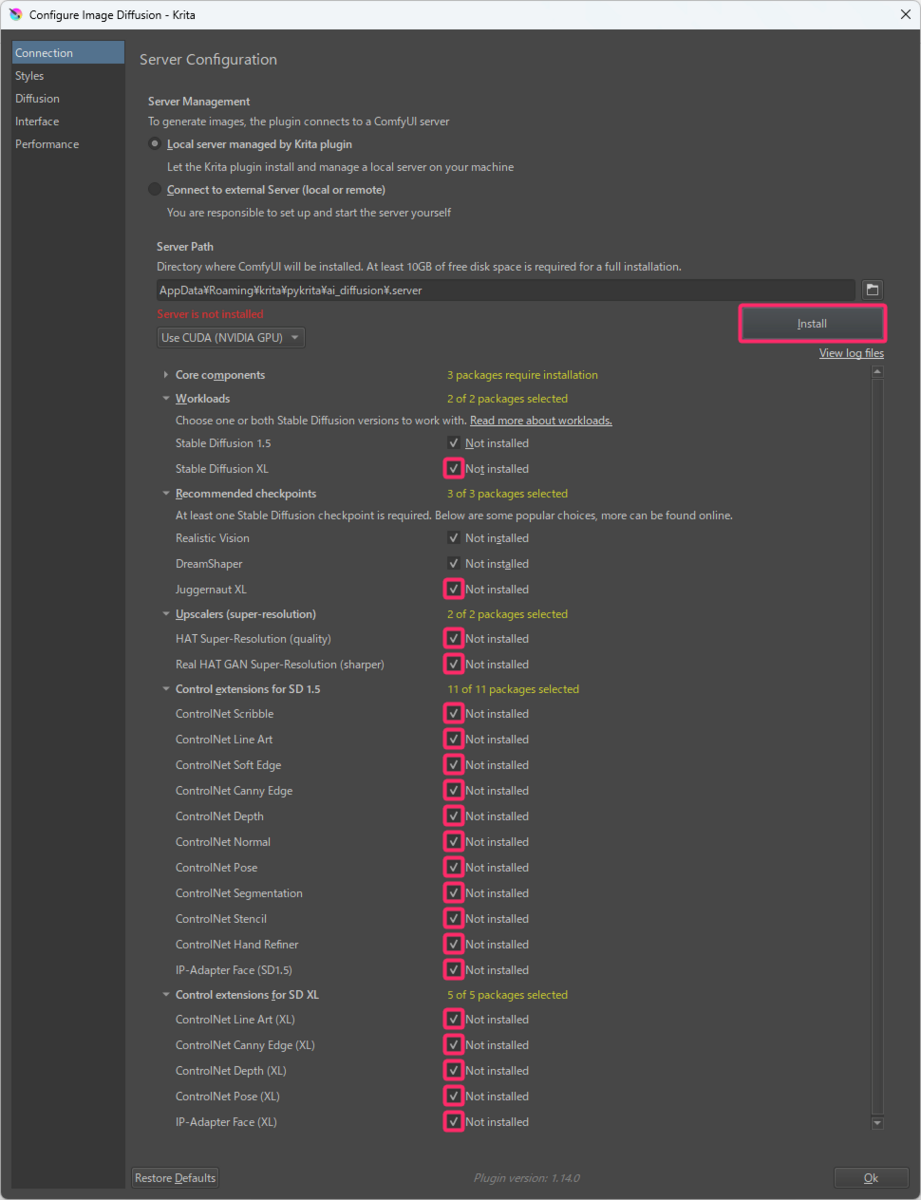Toggle ControlNet Depth (XL) checkbox
Screen dimensions: 921x1200
click(454, 1071)
